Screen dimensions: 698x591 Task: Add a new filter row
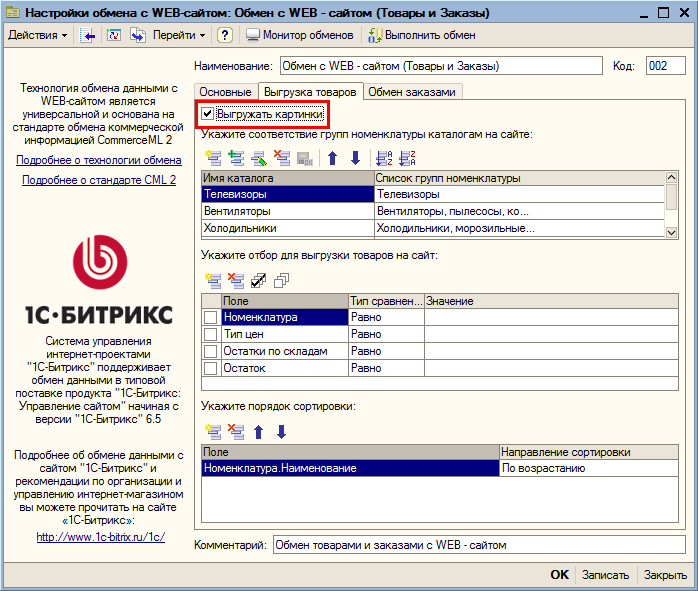pos(213,280)
